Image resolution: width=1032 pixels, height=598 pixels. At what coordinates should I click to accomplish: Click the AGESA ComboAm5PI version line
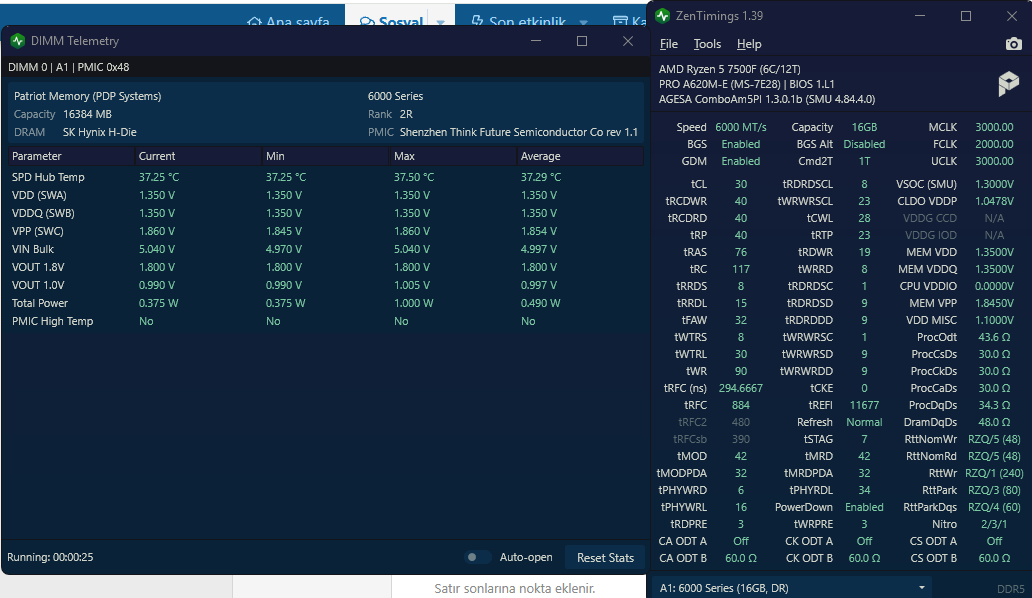click(767, 99)
